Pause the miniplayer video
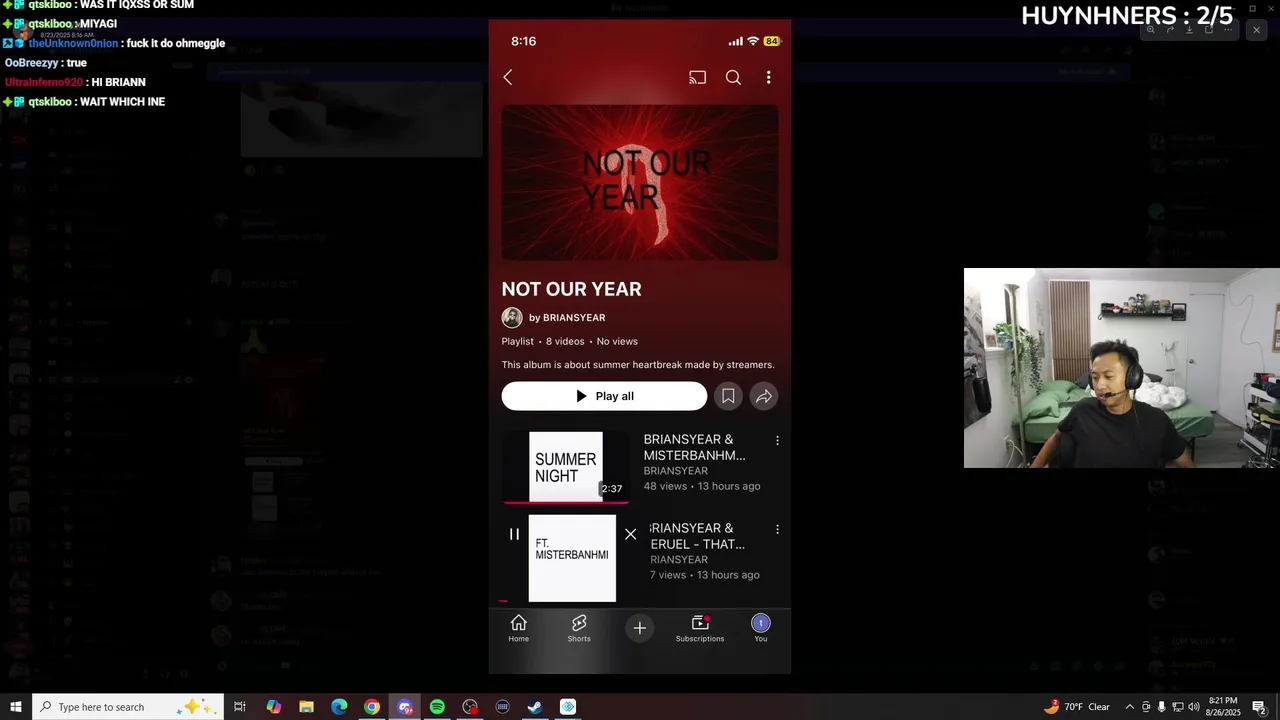This screenshot has width=1280, height=720. [514, 534]
